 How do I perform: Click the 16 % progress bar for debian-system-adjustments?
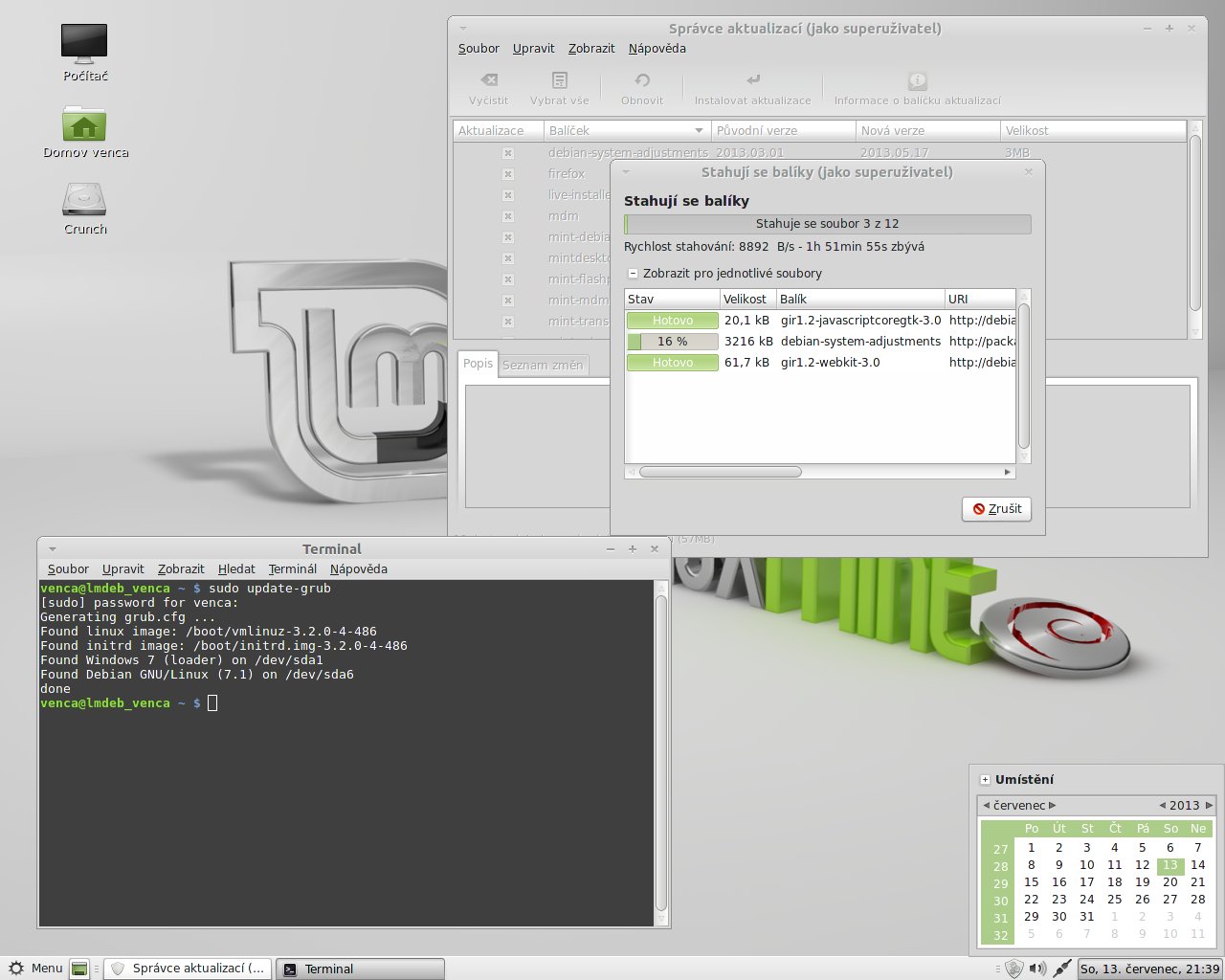point(672,342)
